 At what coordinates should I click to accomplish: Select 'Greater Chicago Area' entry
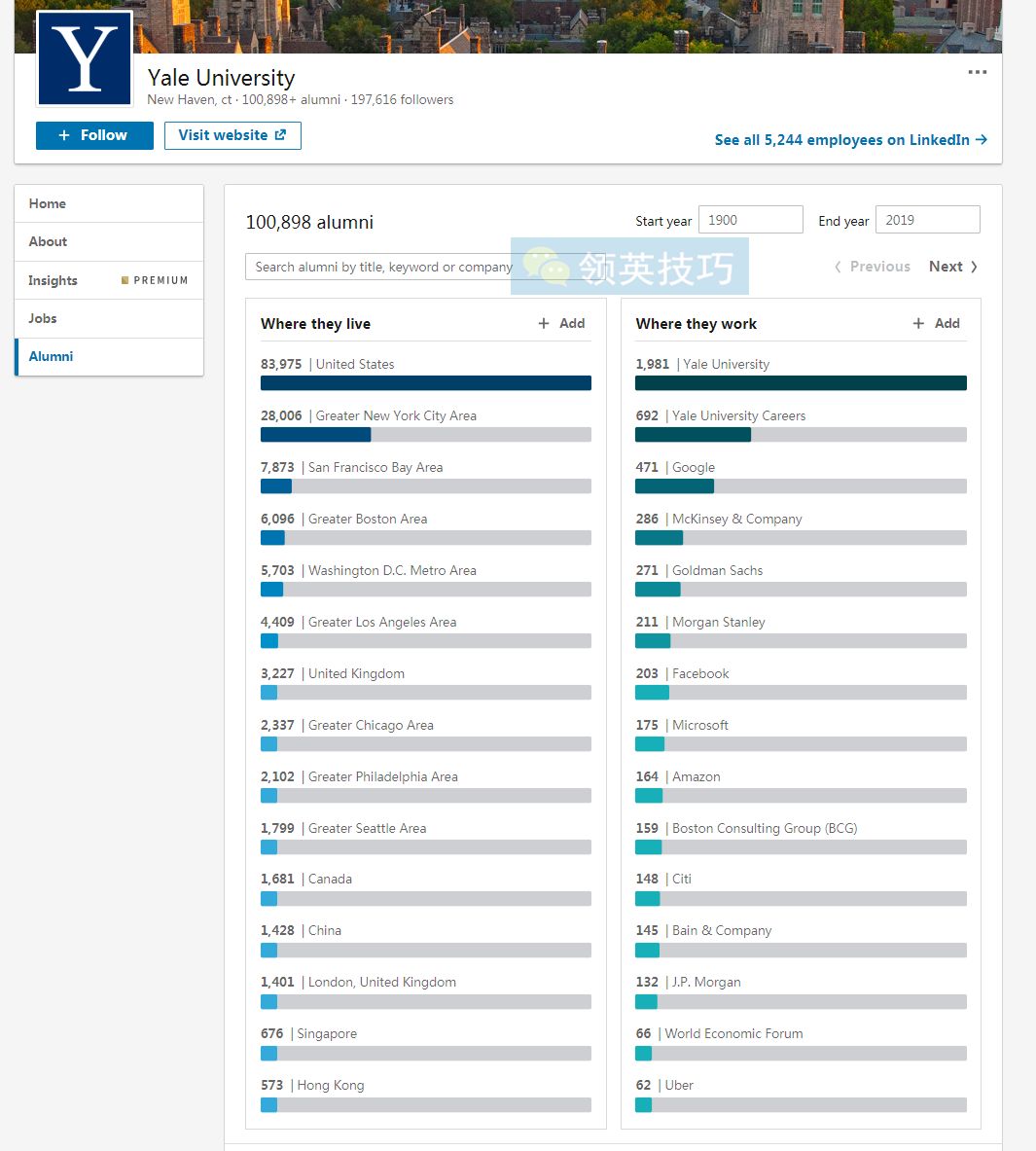[x=425, y=734]
